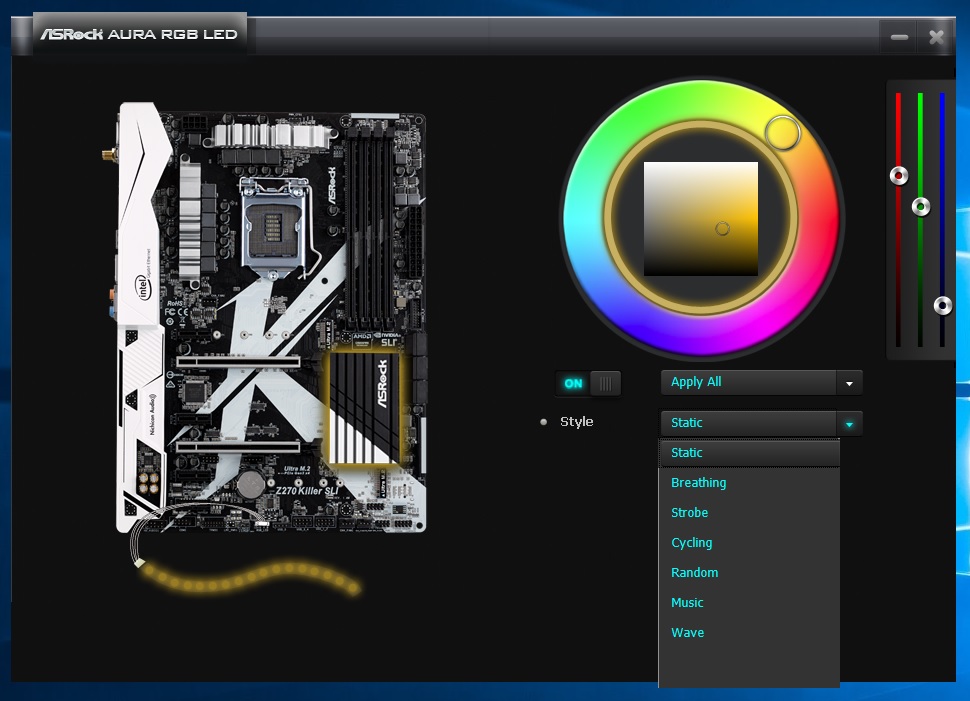This screenshot has height=701, width=970.
Task: Click the red channel slider handle
Action: pos(899,176)
